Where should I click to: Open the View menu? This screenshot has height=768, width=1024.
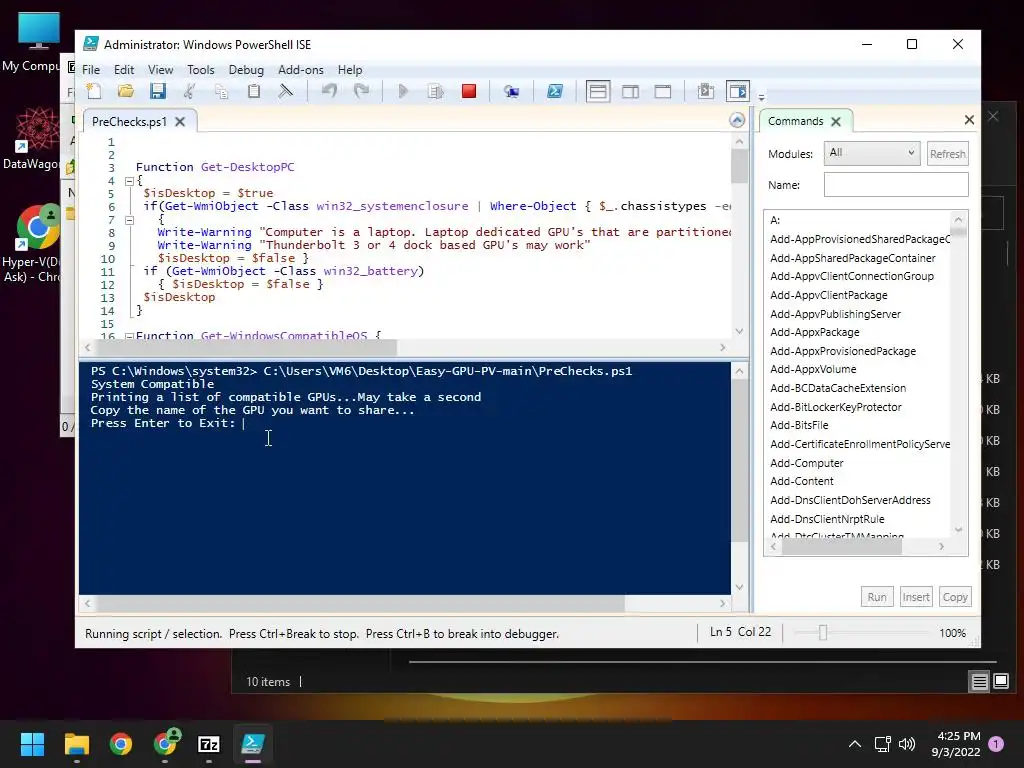click(160, 70)
